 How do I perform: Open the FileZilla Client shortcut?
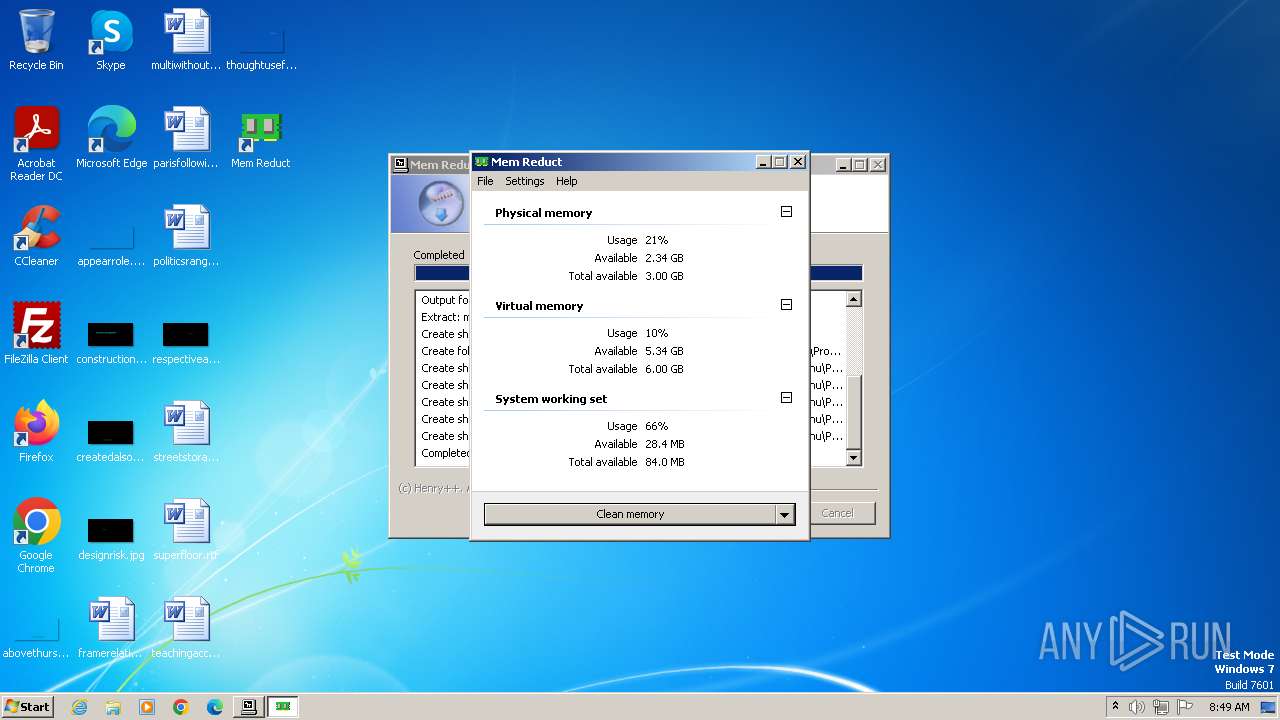click(x=36, y=334)
